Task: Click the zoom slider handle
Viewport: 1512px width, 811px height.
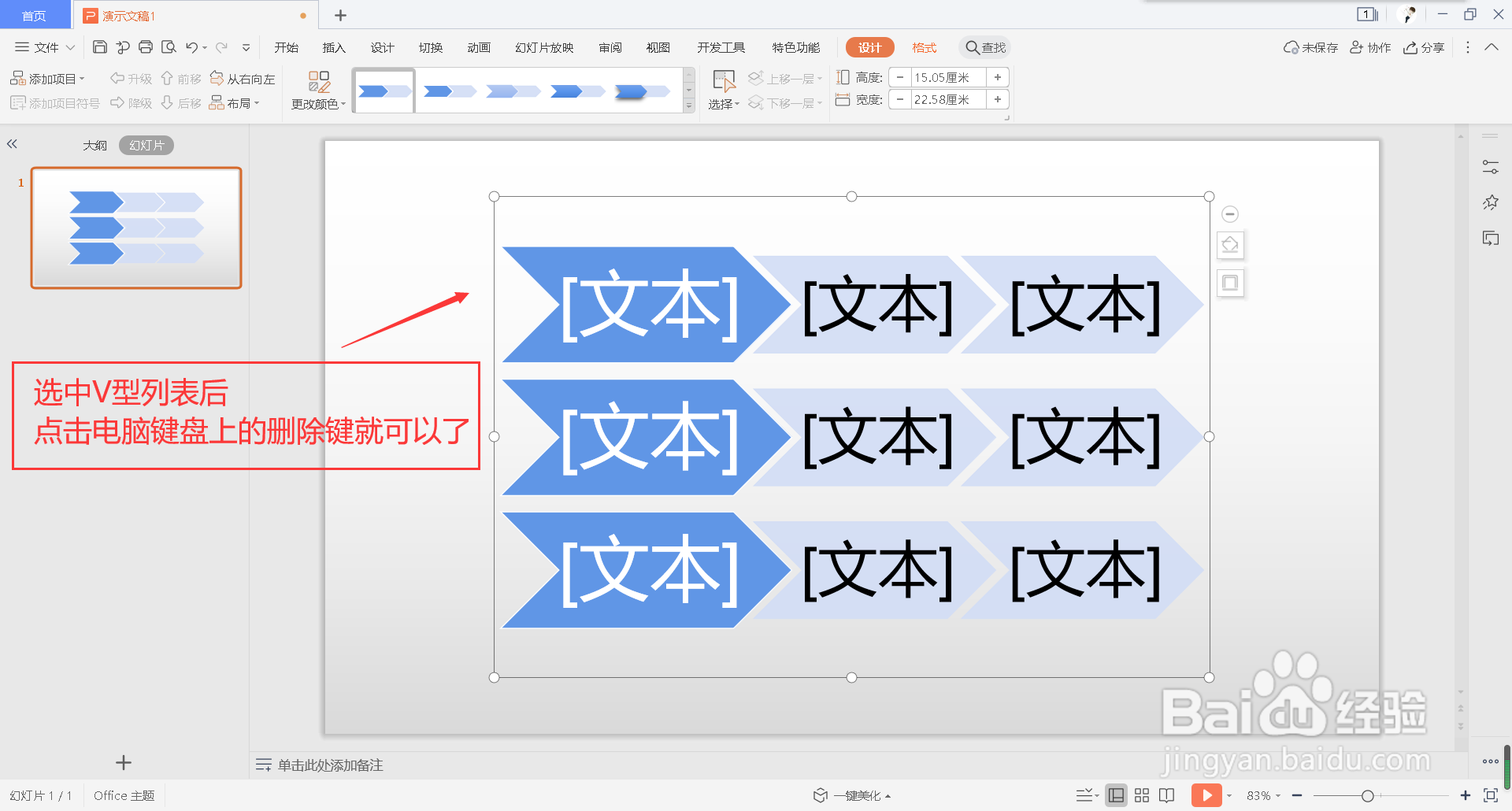Action: 1367,795
